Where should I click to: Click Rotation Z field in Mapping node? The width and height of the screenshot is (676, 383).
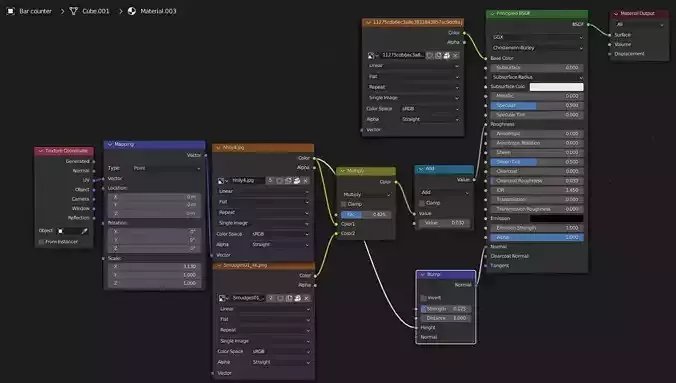(155, 248)
